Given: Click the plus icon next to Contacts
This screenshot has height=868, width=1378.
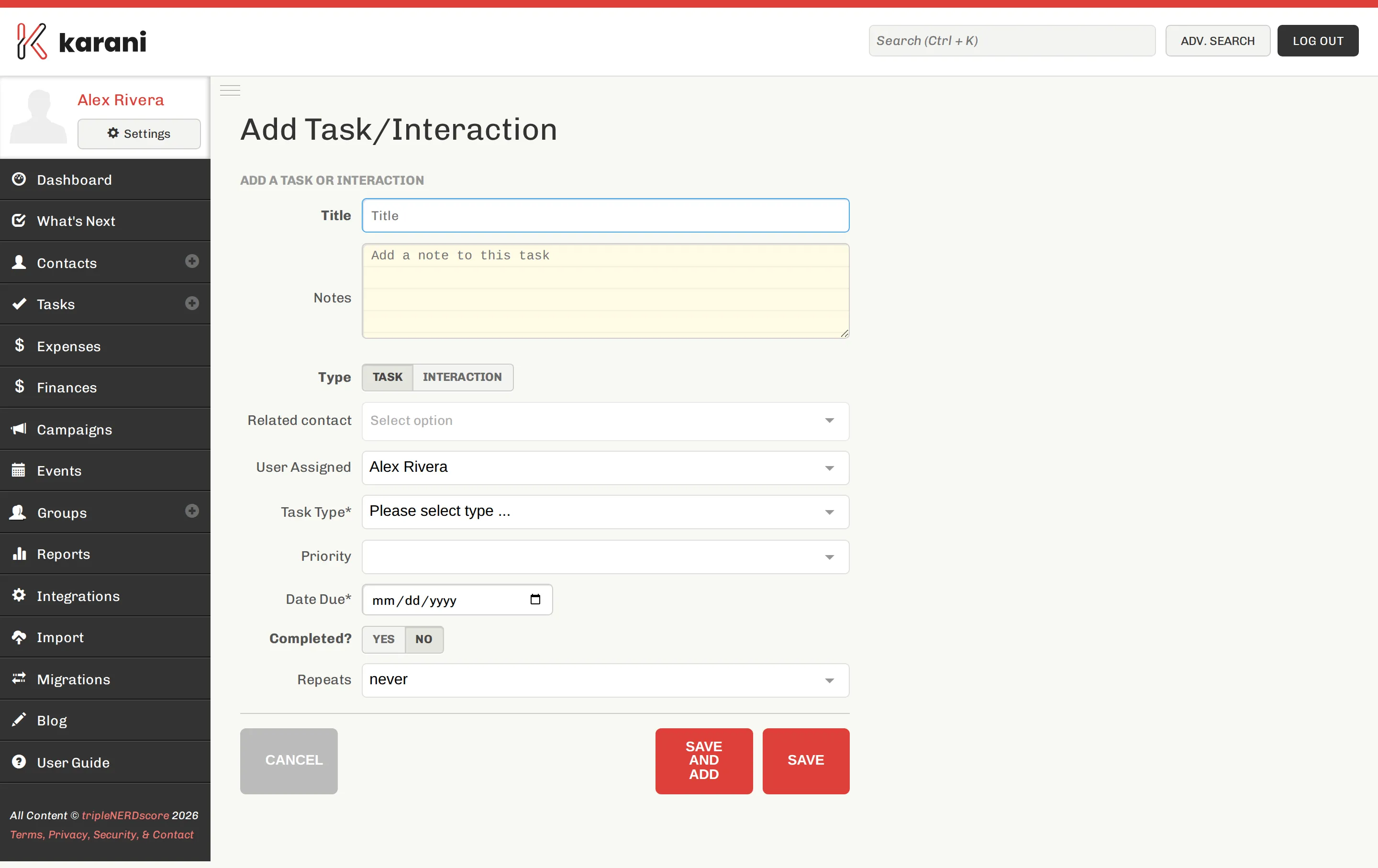Looking at the screenshot, I should click(192, 261).
